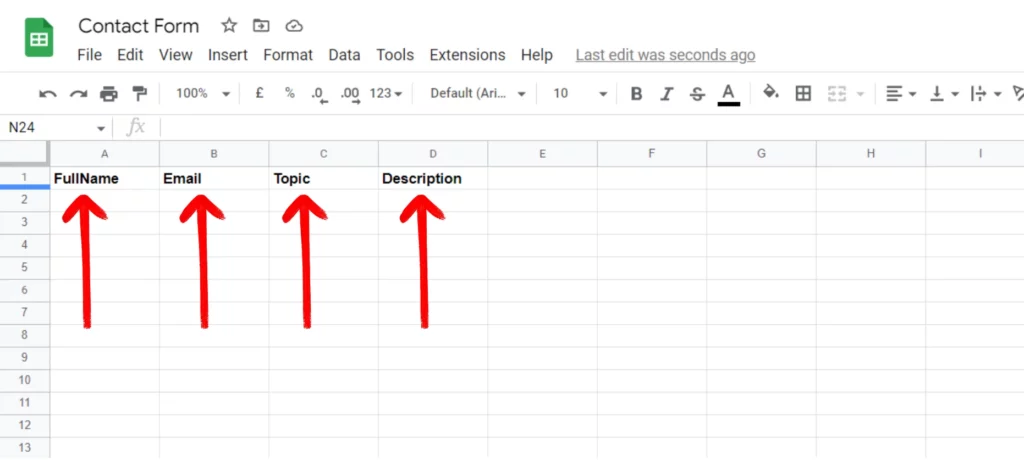Open the 100% zoom dropdown

pos(203,93)
